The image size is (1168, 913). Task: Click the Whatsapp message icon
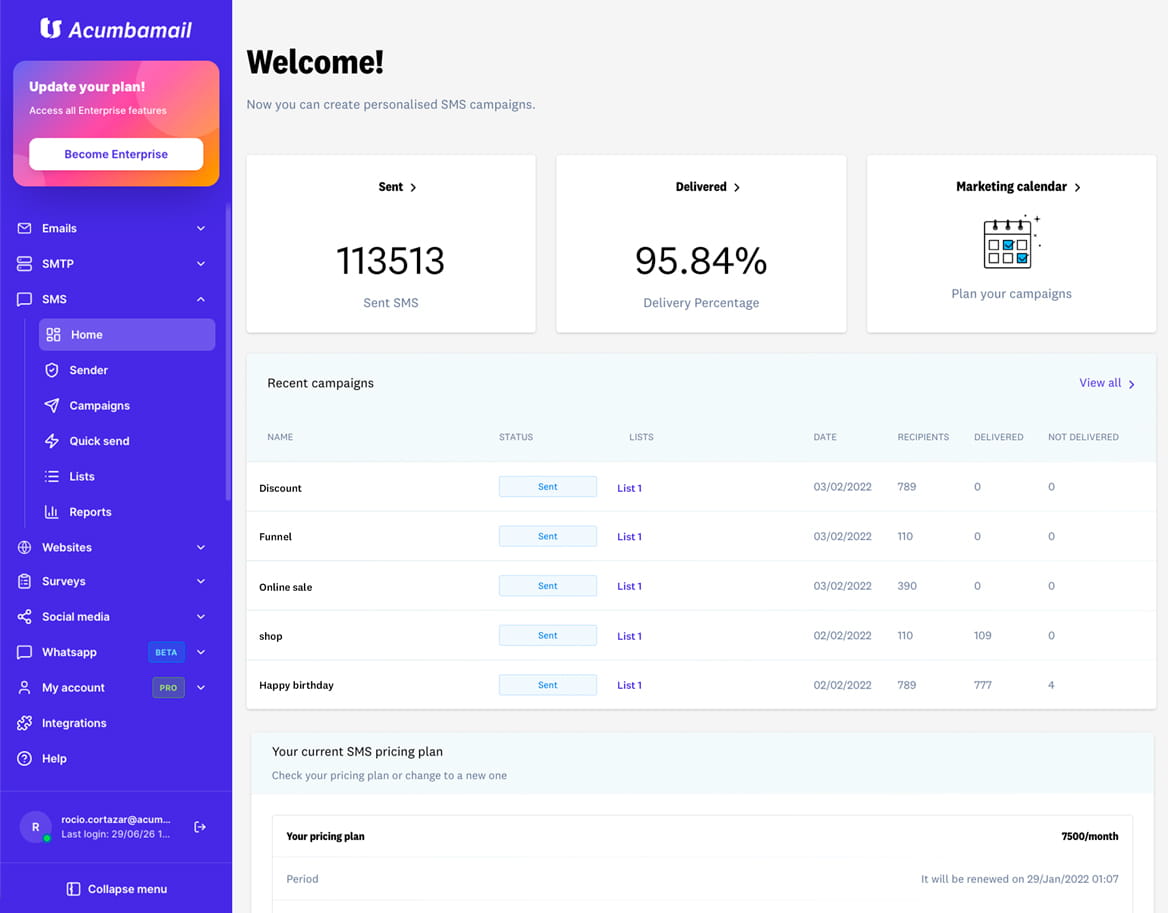[25, 652]
